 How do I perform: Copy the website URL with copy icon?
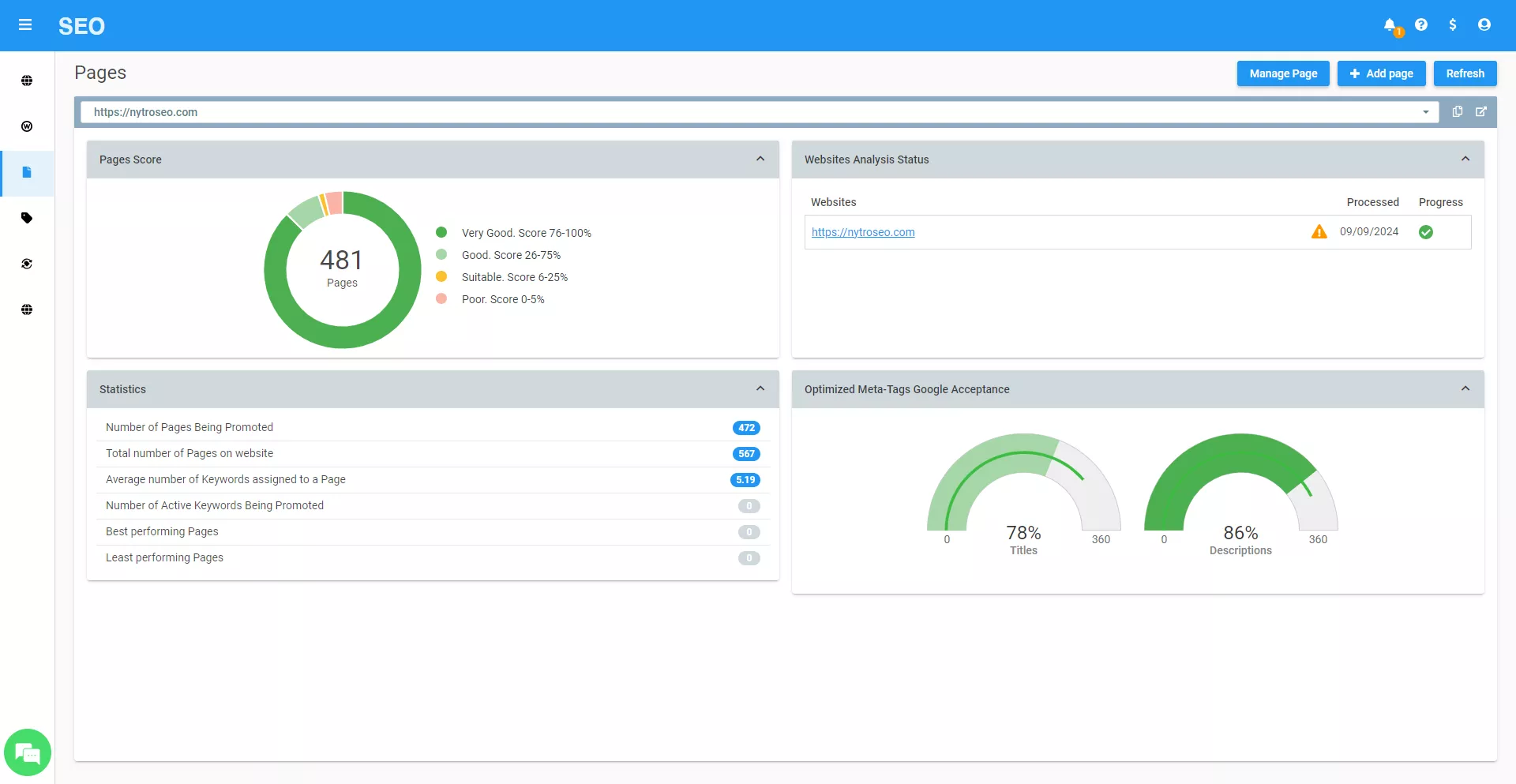[x=1458, y=112]
